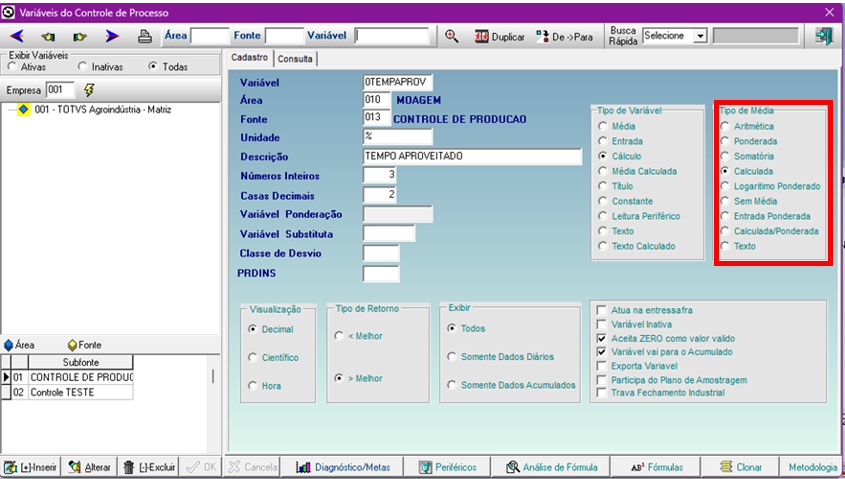Choose Média Calculada variable type

click(602, 171)
